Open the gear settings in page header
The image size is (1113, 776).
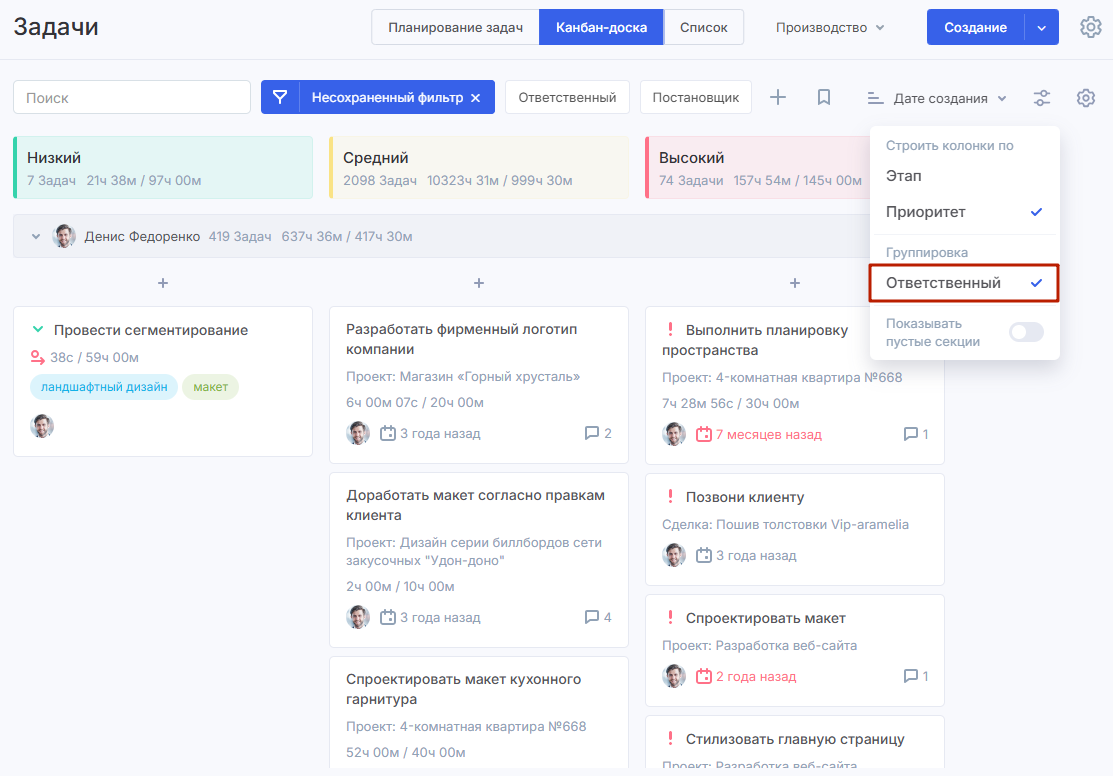pos(1090,27)
